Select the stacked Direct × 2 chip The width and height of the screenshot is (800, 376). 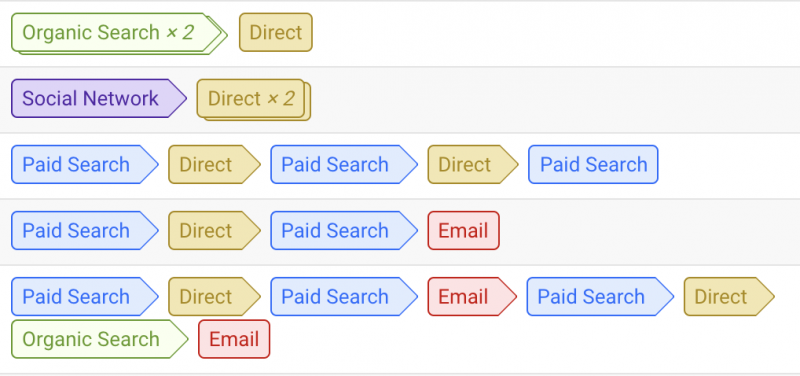click(254, 99)
